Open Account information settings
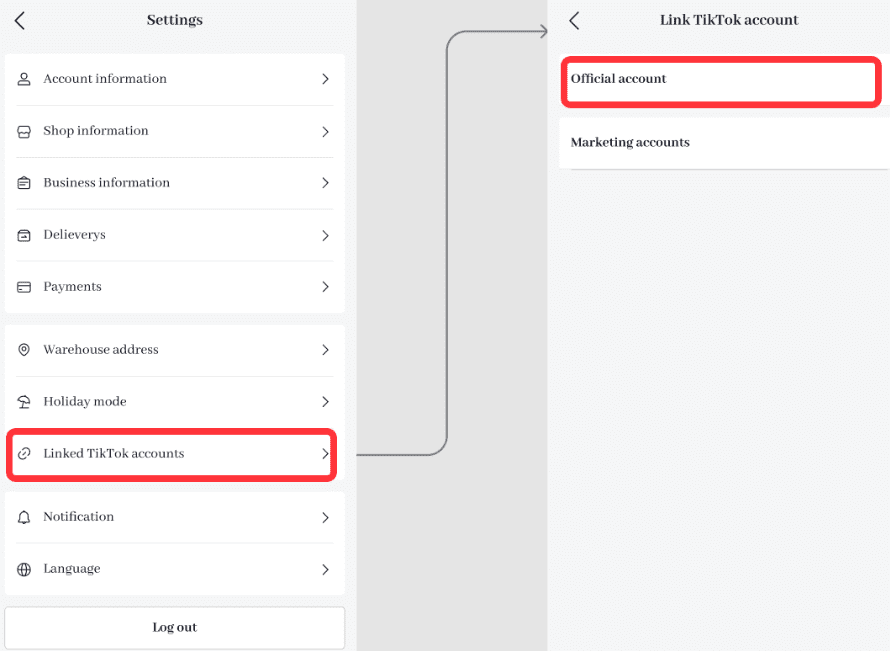890x651 pixels. coord(174,79)
